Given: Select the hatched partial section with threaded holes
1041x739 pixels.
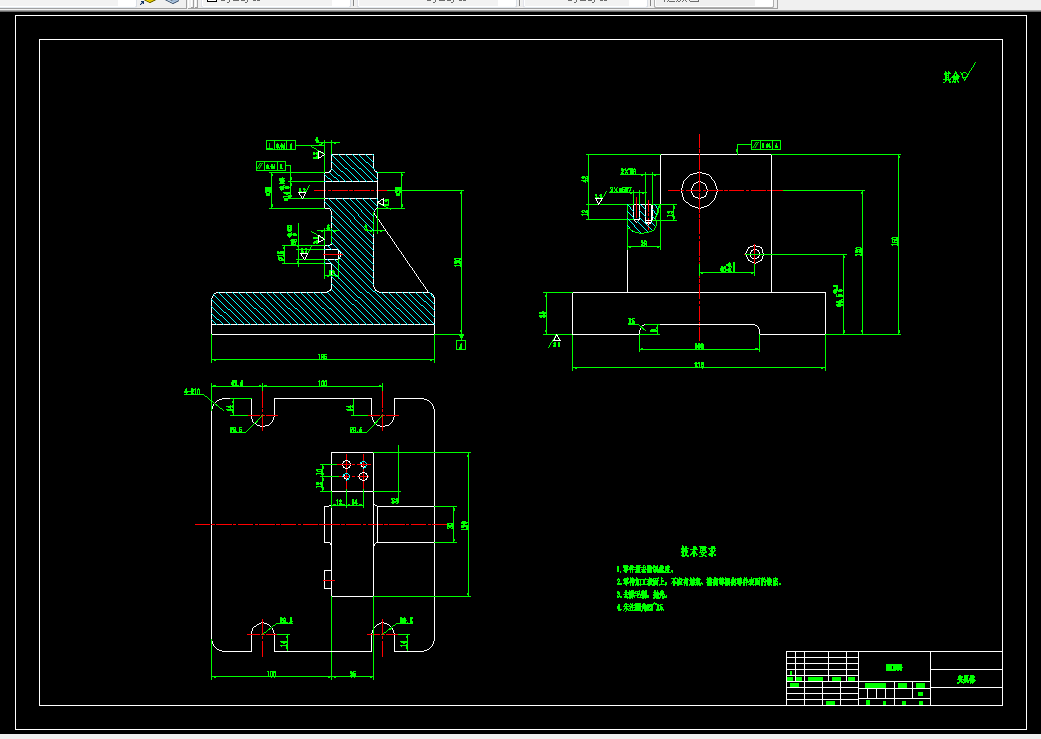Looking at the screenshot, I should (643, 218).
